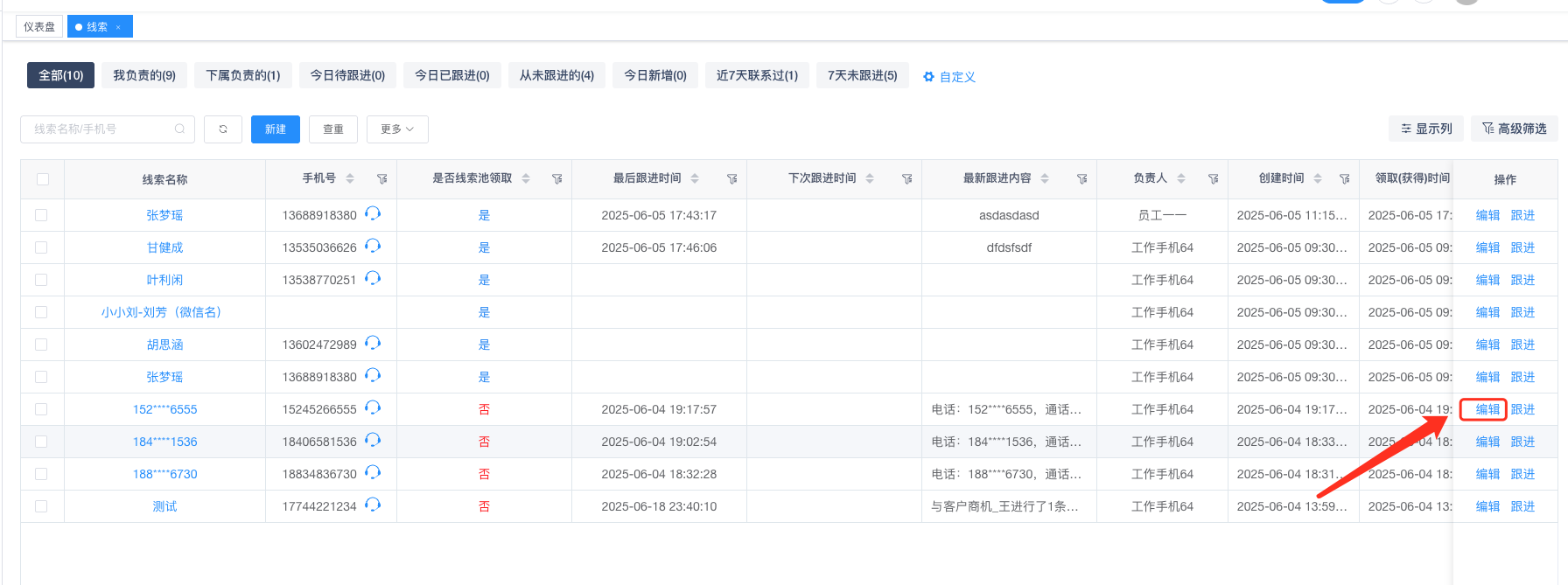This screenshot has height=585, width=1568.
Task: Switch to the 仪表盘 tab
Action: pos(39,27)
